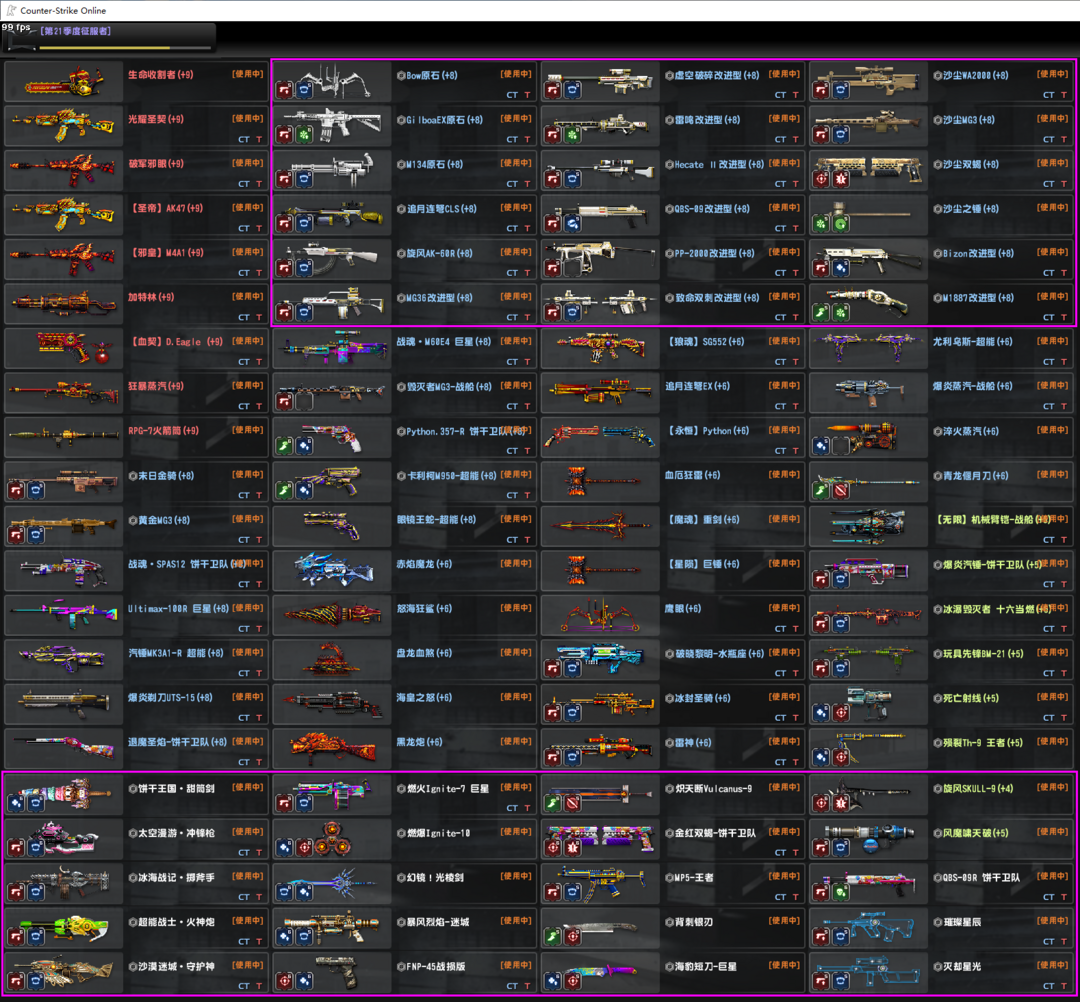Select the 生命收割者 chainsaw thumbnail
1080x1002 pixels.
(63, 81)
